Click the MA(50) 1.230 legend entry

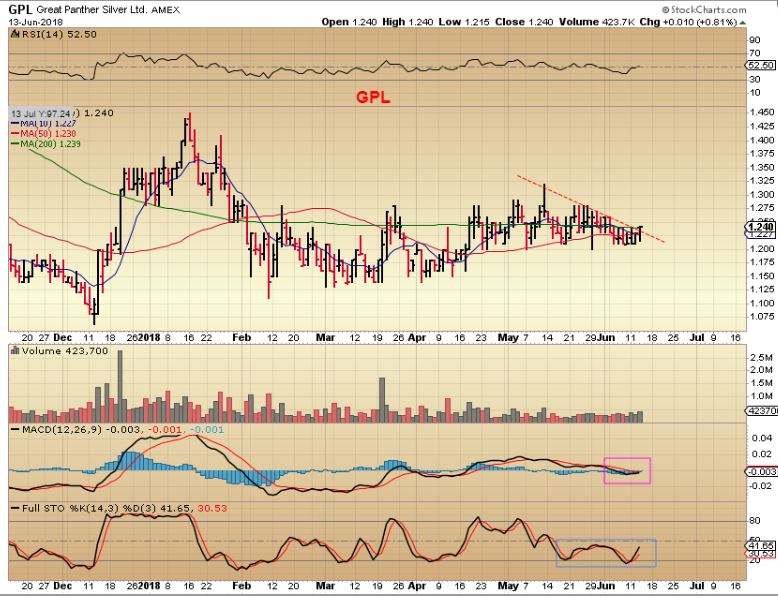pyautogui.click(x=48, y=133)
